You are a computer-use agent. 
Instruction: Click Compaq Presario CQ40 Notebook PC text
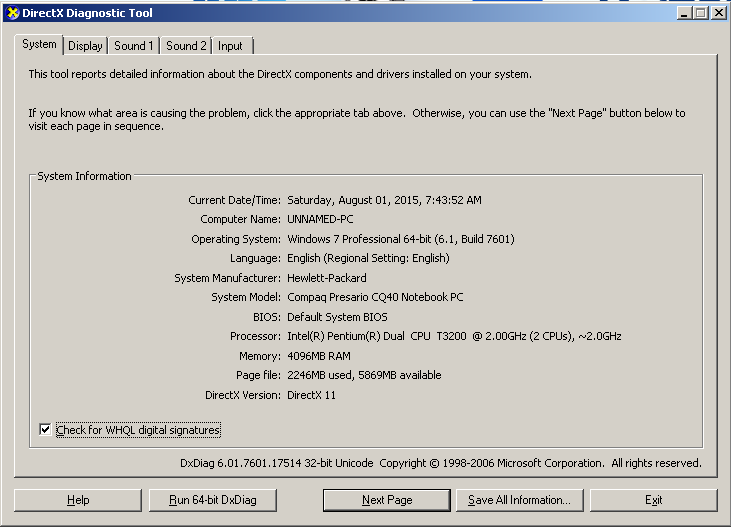point(375,297)
